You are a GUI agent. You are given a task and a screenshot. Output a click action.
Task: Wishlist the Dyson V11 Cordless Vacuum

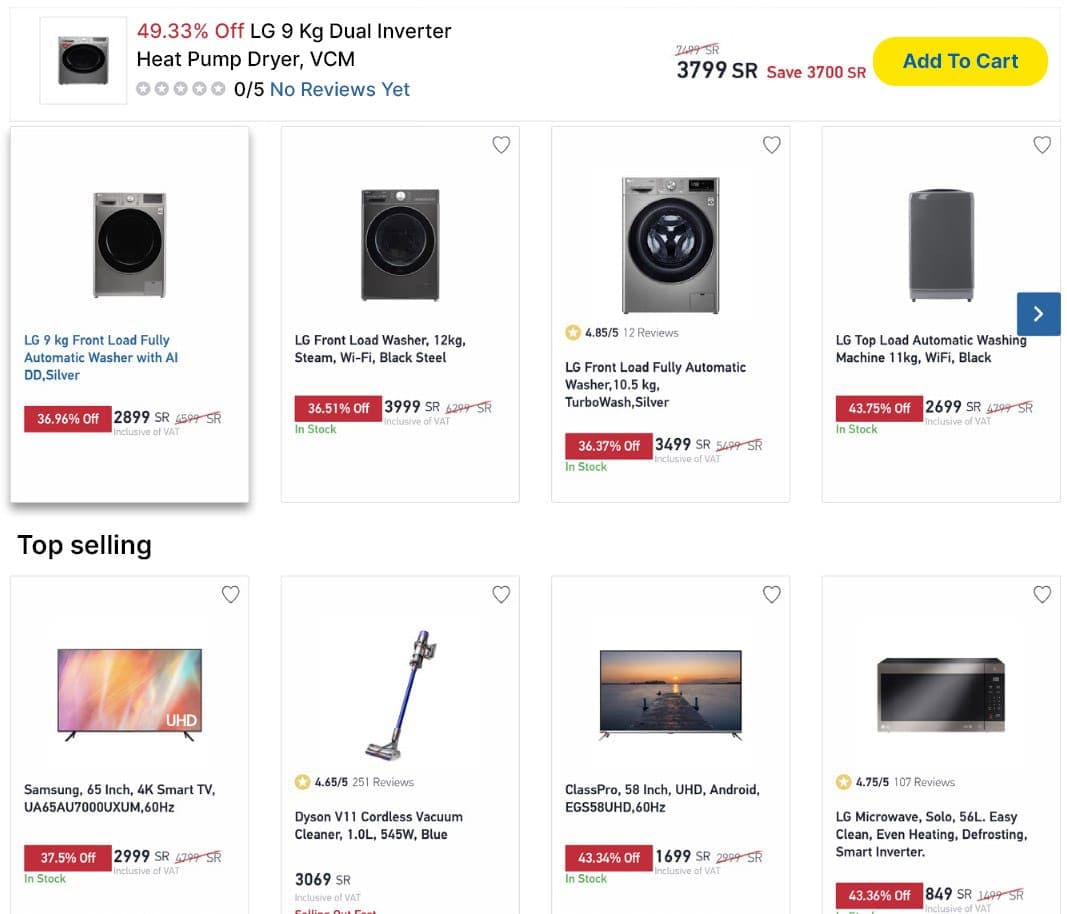pos(501,595)
